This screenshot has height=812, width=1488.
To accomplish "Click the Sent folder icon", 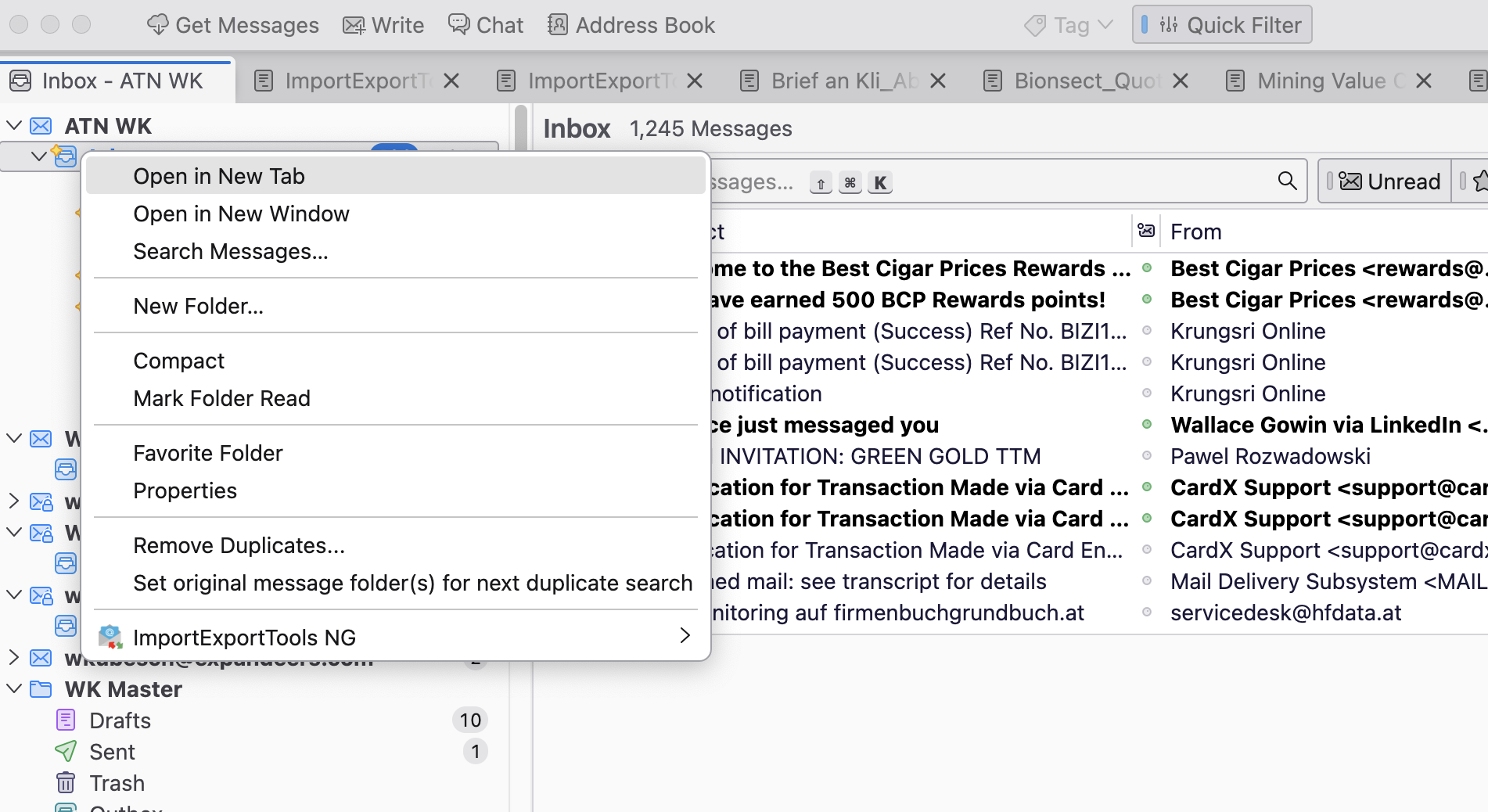I will click(x=66, y=752).
